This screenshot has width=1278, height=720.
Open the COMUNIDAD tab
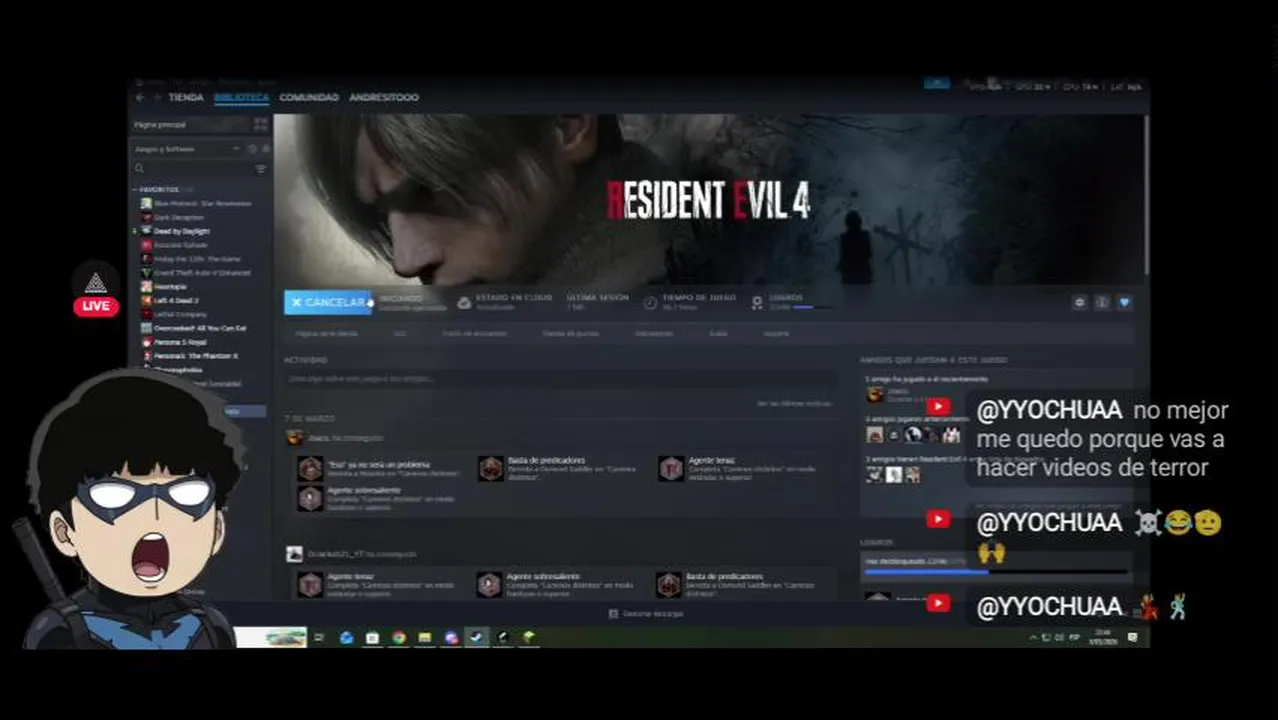click(309, 97)
